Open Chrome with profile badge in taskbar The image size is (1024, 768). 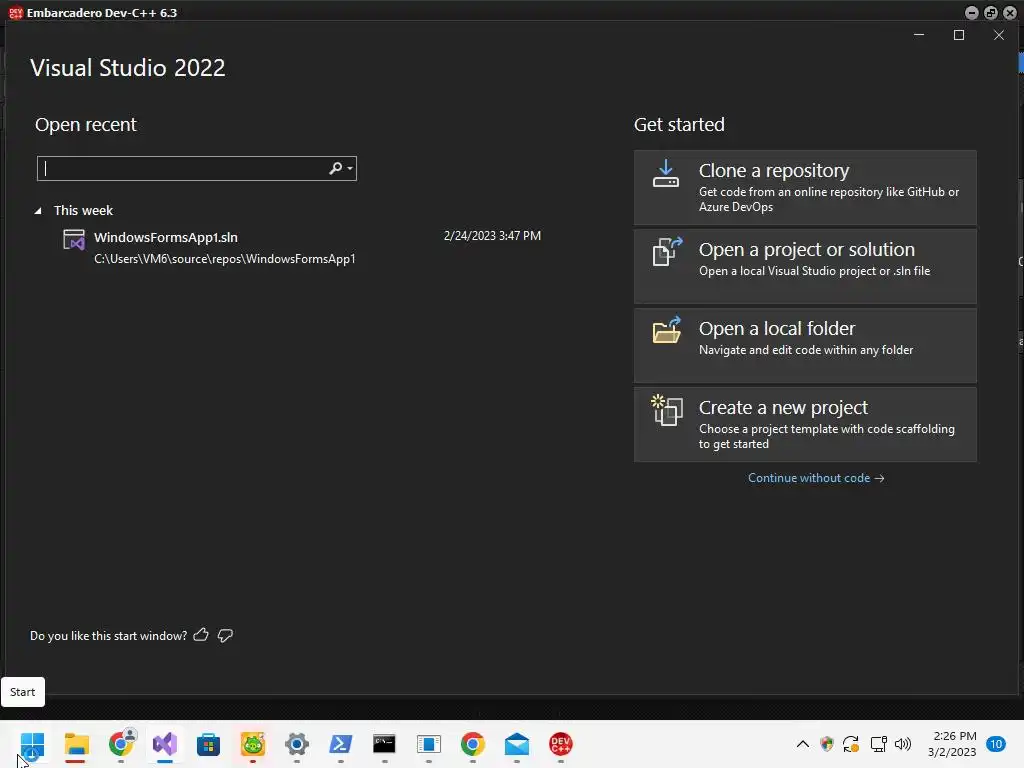[x=121, y=744]
